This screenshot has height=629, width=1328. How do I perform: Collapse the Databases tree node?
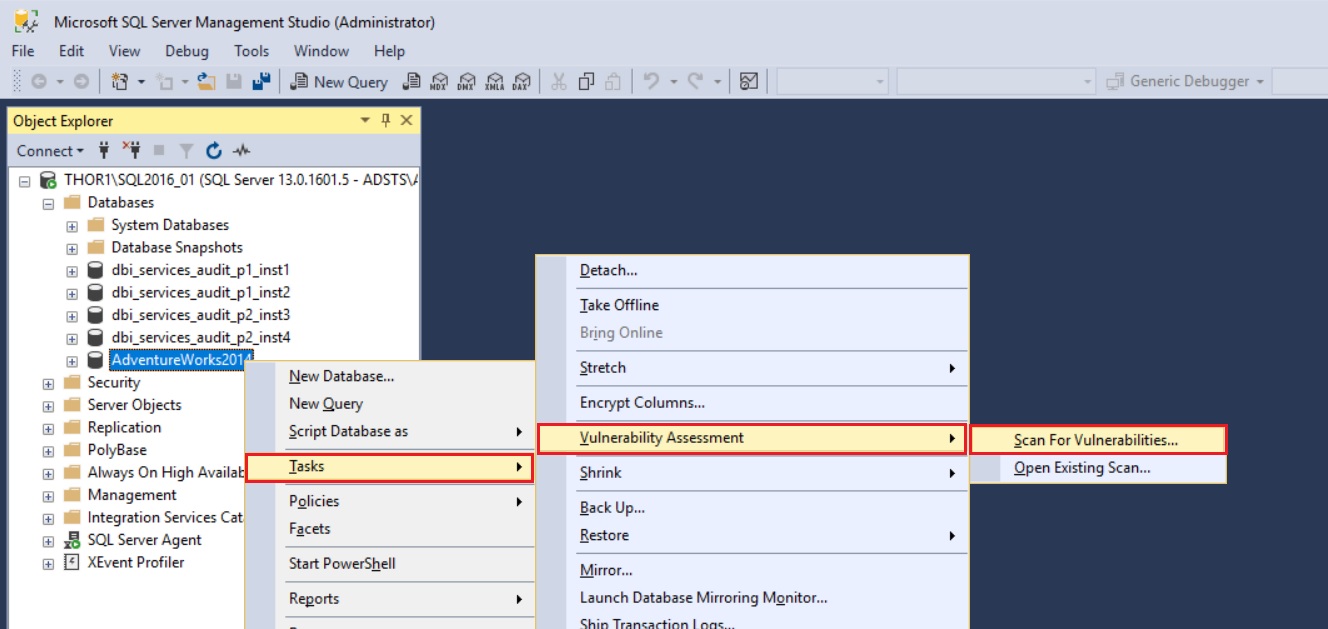pyautogui.click(x=48, y=203)
